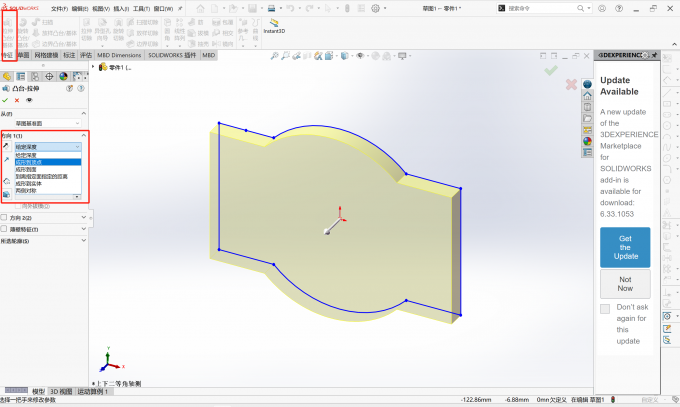Check the Don't ask again for this update box

(x=605, y=309)
